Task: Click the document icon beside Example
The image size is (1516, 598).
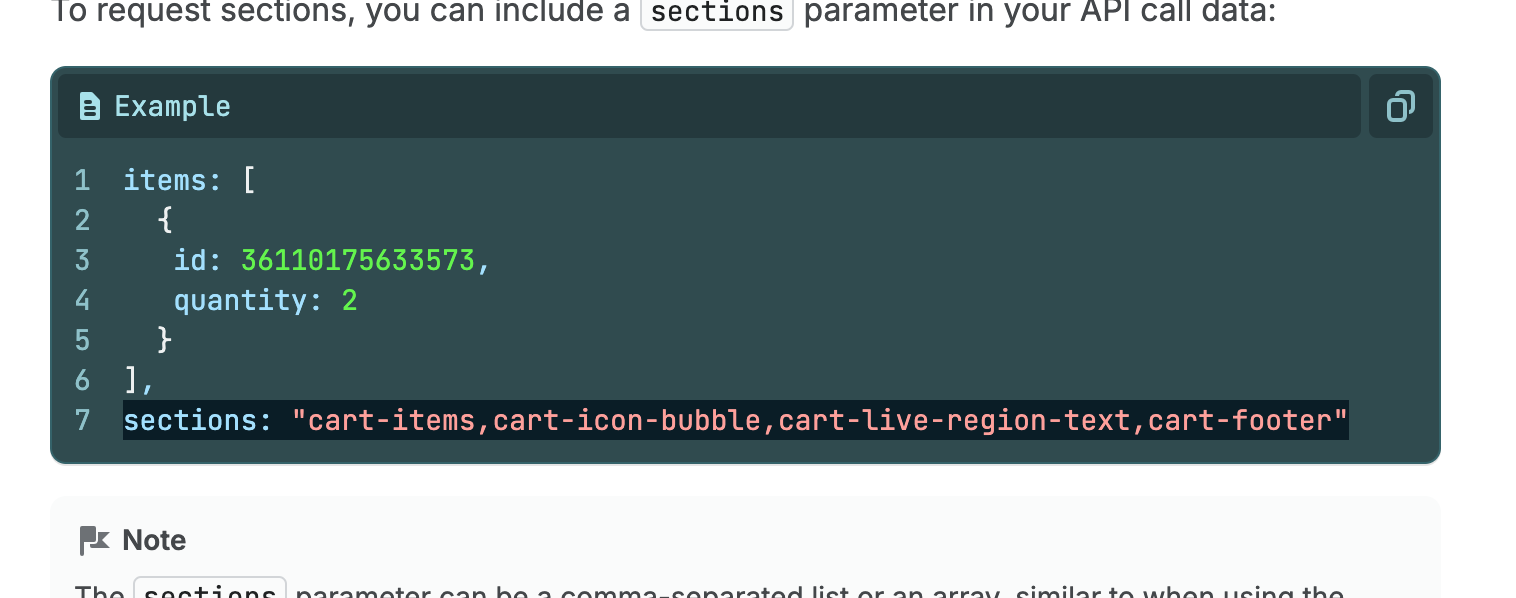Action: pos(90,106)
